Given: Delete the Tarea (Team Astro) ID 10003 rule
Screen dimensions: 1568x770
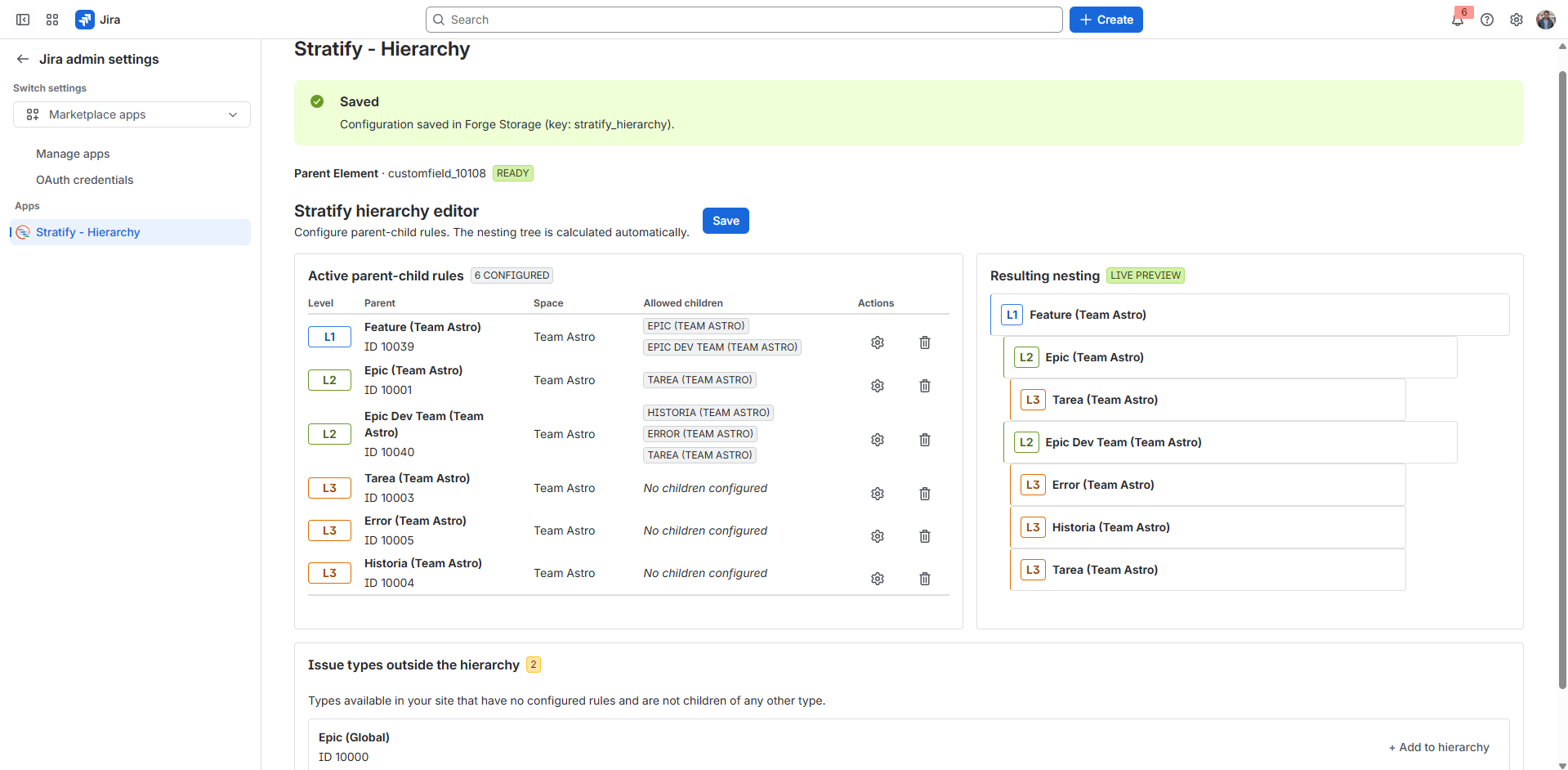Looking at the screenshot, I should [925, 494].
